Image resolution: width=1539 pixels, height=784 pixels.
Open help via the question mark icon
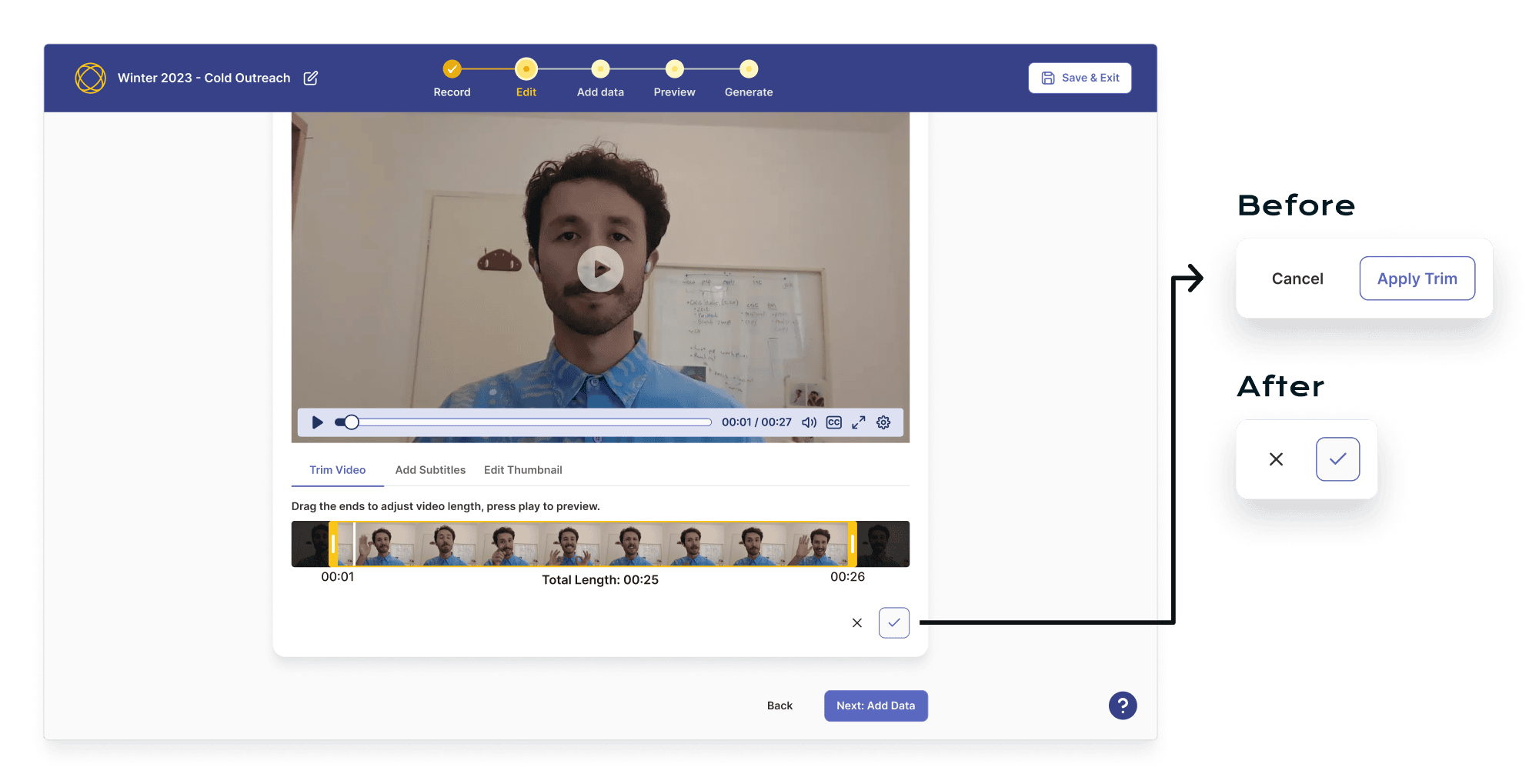tap(1123, 706)
